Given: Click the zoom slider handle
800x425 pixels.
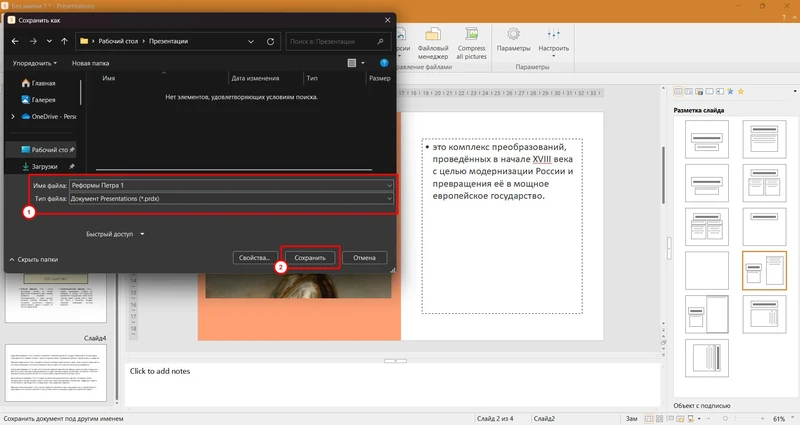Looking at the screenshot, I should click(725, 419).
